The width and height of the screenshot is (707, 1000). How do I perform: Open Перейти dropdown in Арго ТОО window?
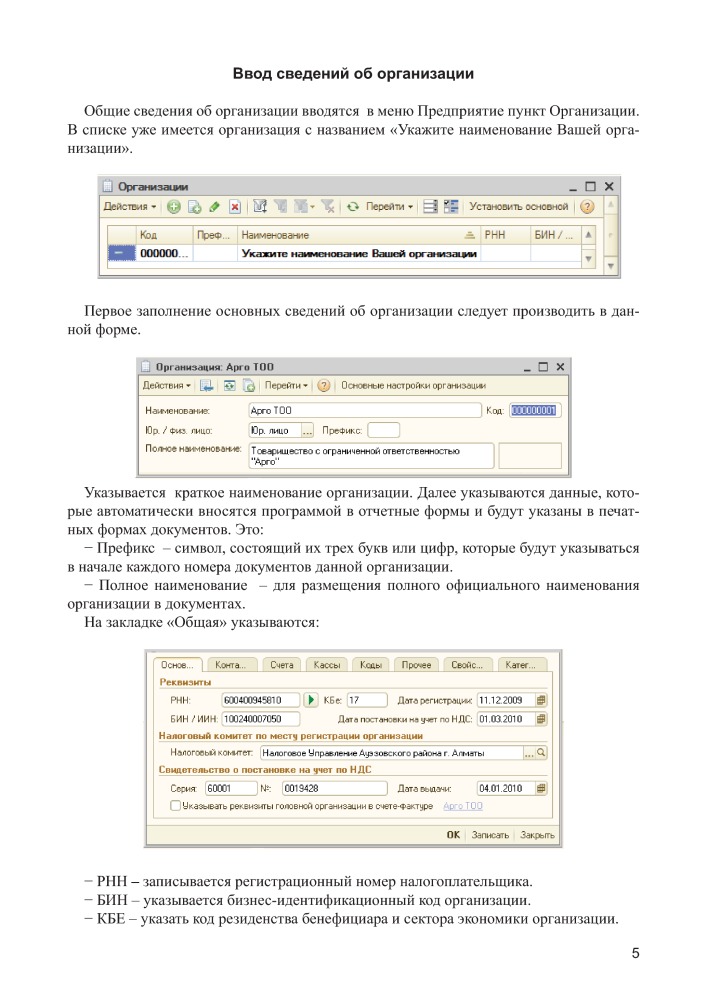[286, 386]
